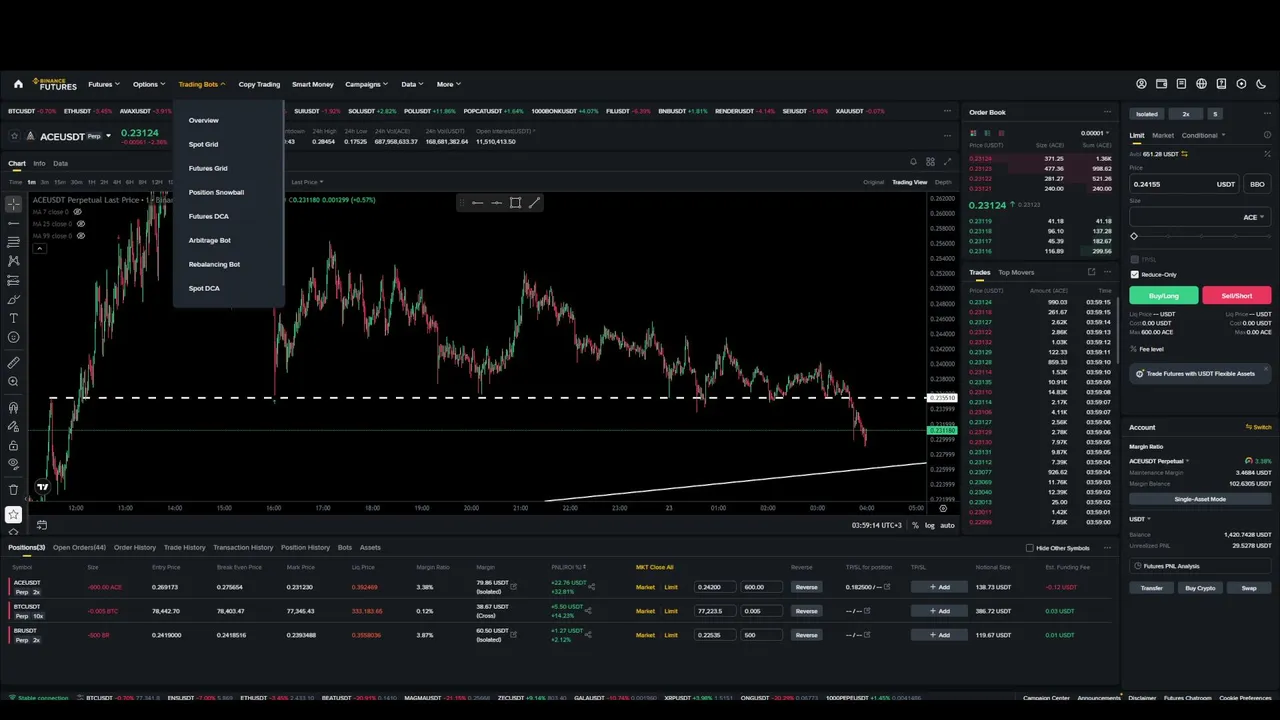The image size is (1280, 720).
Task: Open the Last Price chart dropdown
Action: [x=307, y=182]
